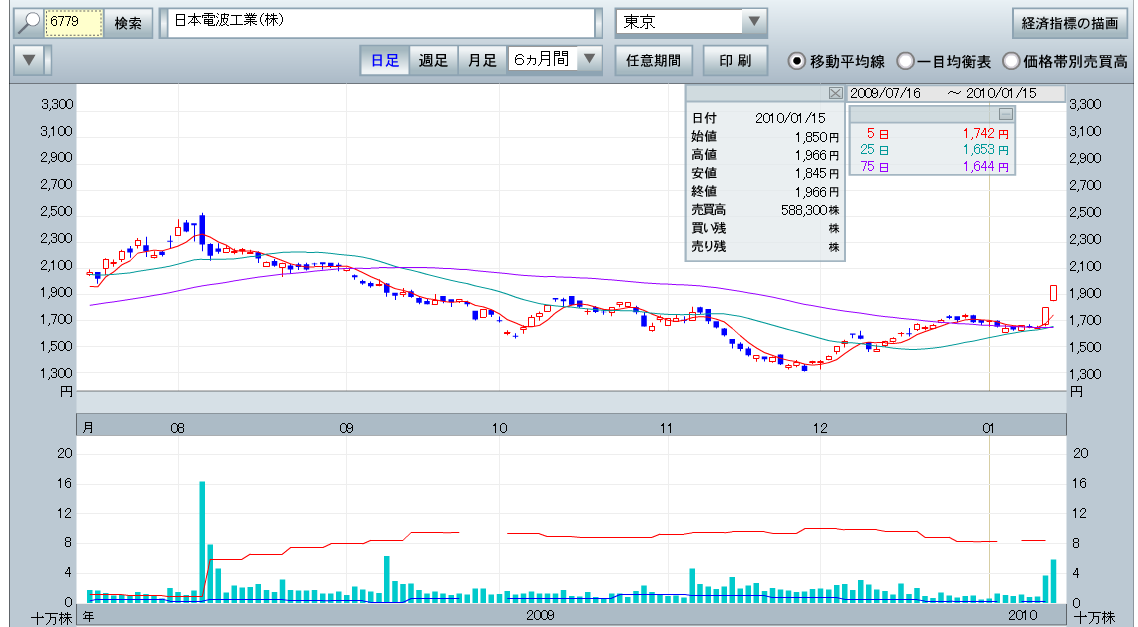Click the magnifying glass search icon

29,22
